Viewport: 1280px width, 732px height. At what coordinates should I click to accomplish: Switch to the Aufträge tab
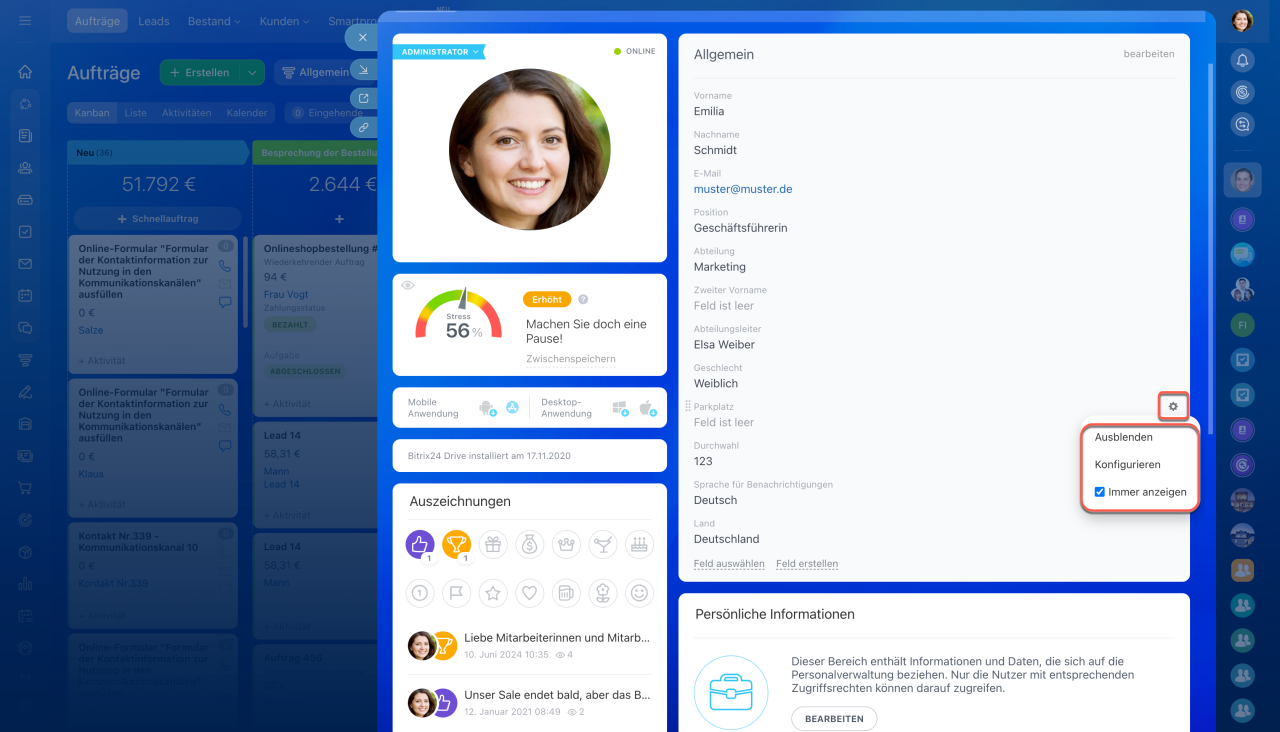pos(98,21)
